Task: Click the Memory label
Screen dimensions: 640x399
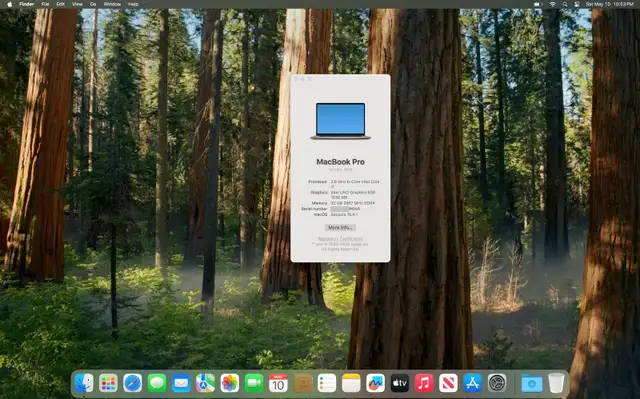Action: pos(320,203)
